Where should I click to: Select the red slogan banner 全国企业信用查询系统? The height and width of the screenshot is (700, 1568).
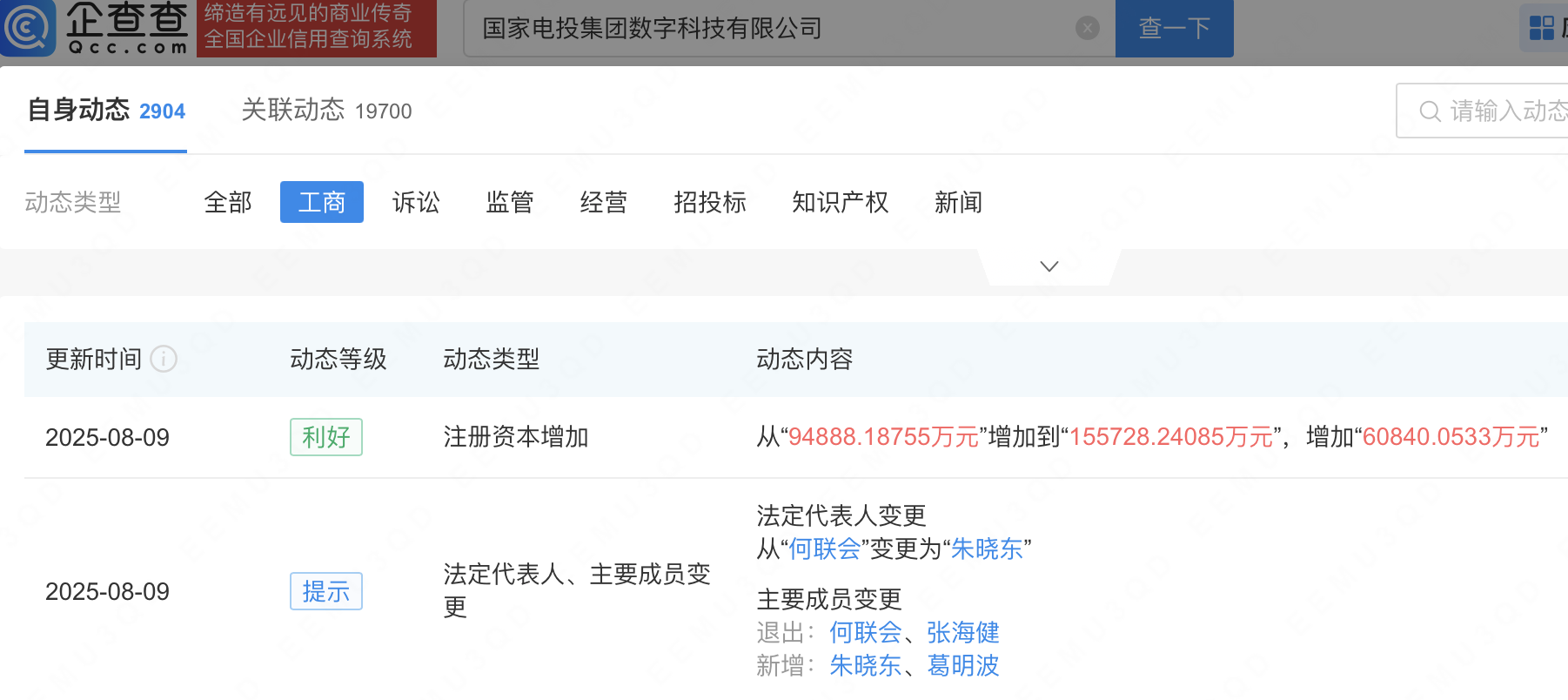click(317, 28)
